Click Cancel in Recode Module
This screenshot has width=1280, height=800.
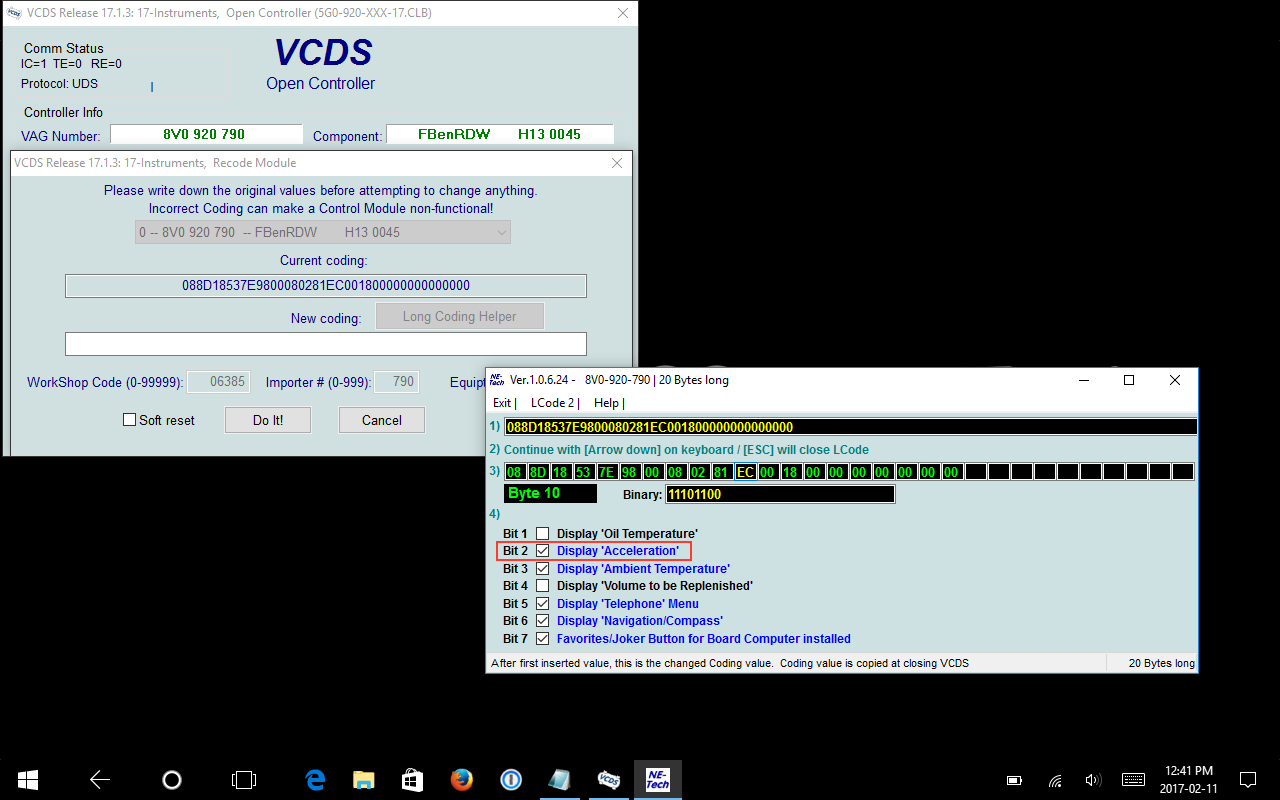tap(382, 420)
